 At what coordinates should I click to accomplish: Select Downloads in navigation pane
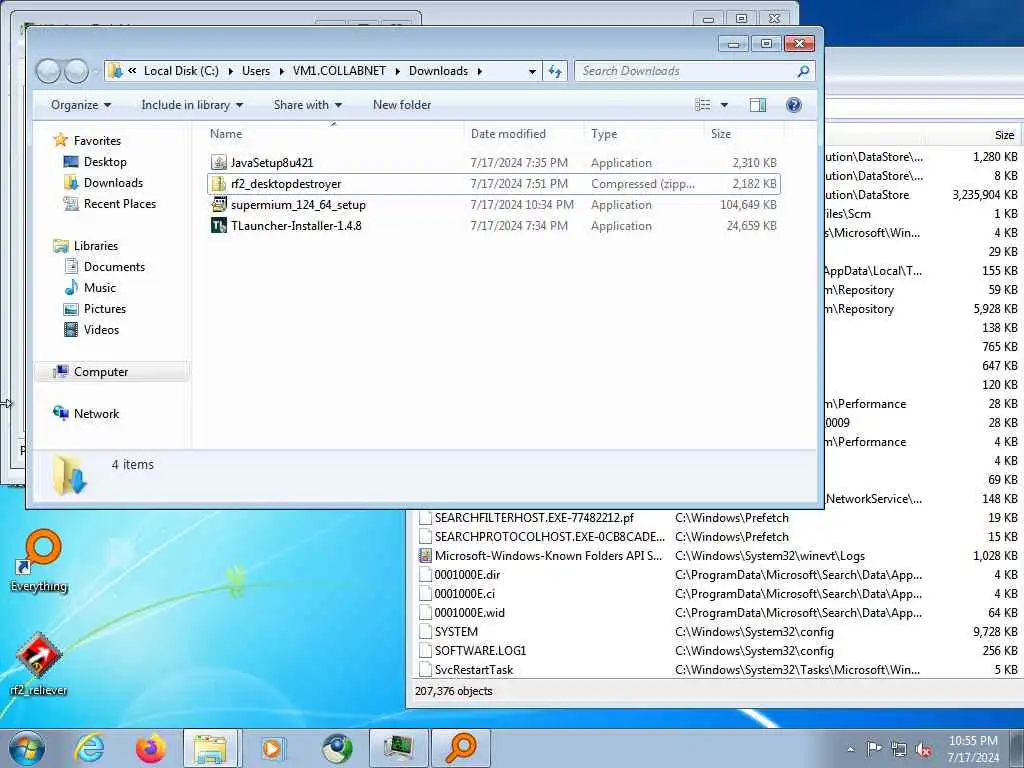(113, 183)
